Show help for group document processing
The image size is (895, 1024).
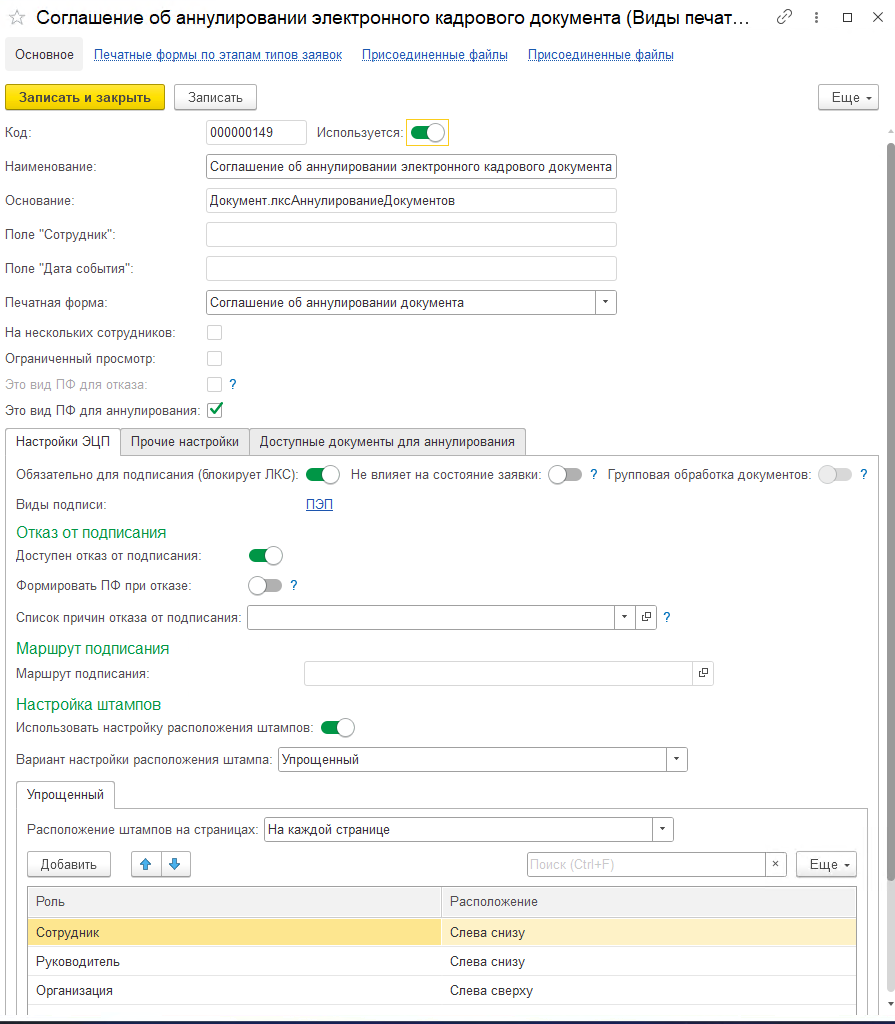(x=864, y=475)
